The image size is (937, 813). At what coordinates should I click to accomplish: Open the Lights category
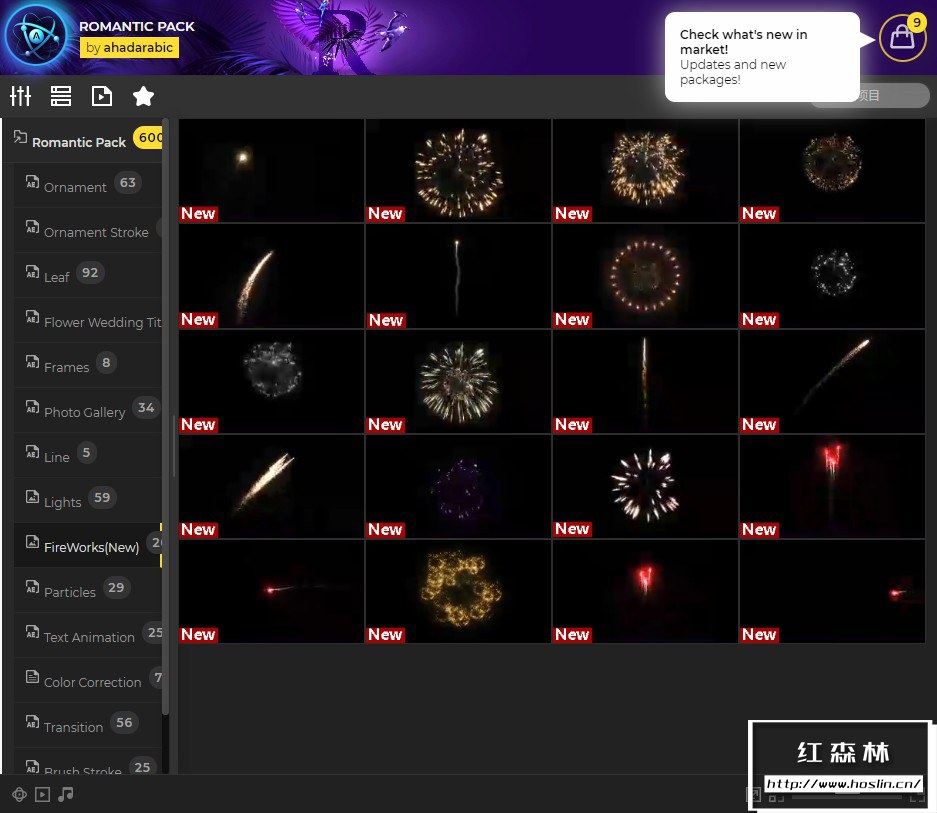(88, 500)
